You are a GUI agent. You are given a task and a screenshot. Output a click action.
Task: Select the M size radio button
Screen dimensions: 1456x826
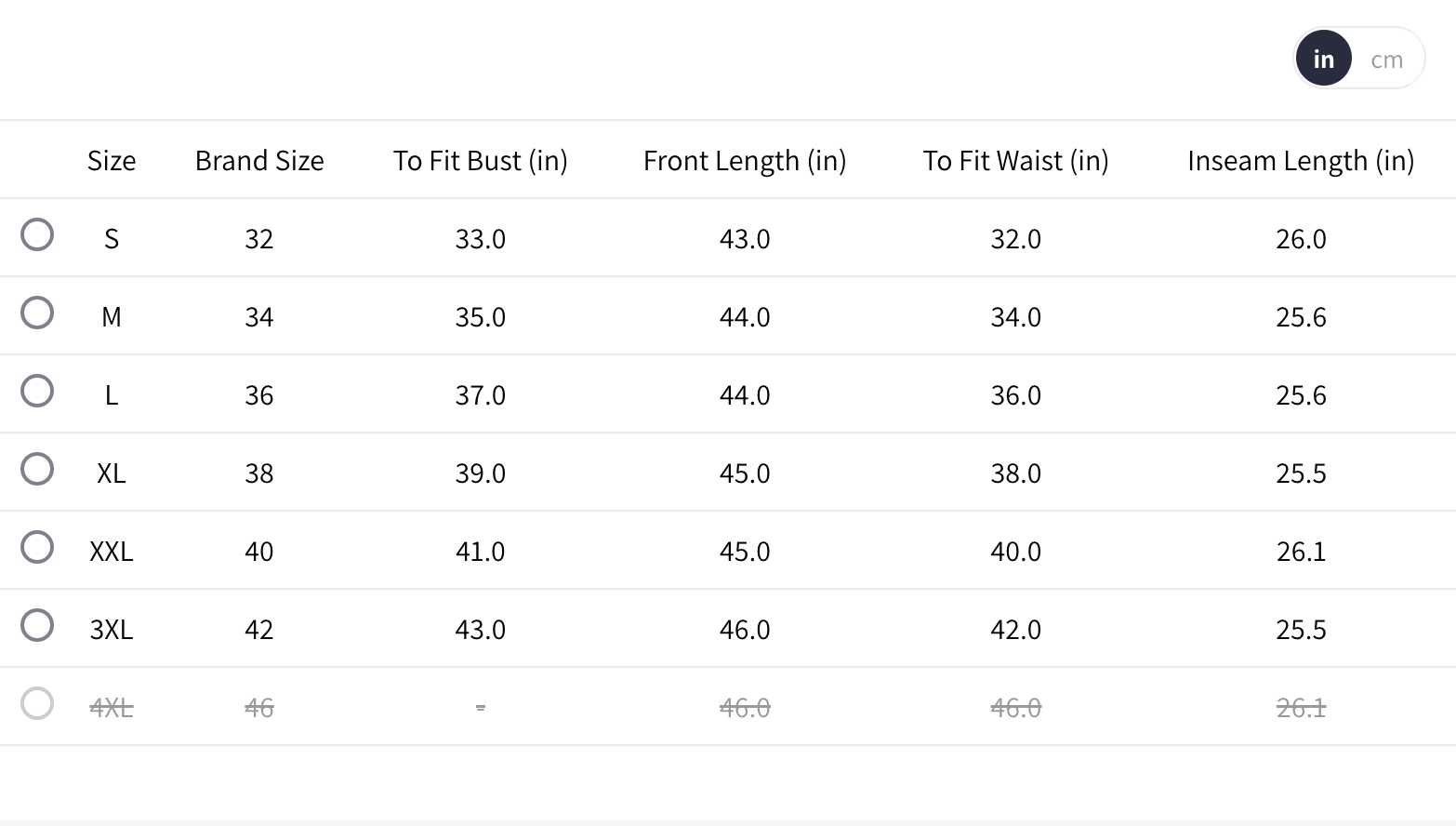click(x=37, y=313)
